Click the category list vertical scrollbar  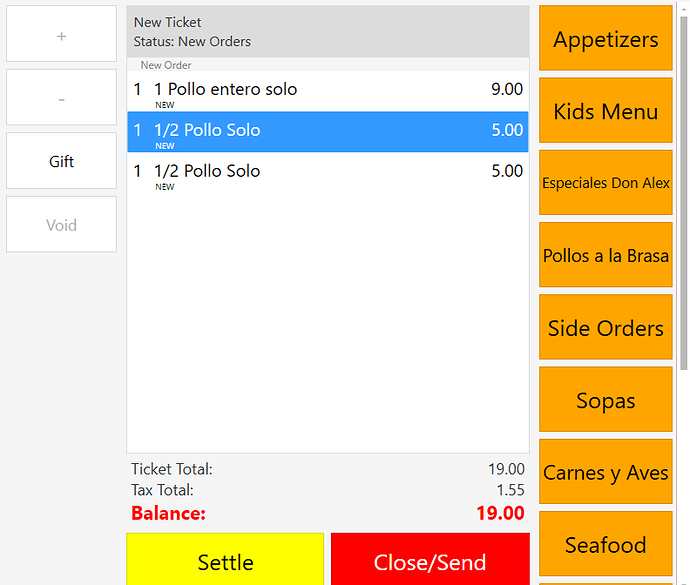[x=683, y=194]
